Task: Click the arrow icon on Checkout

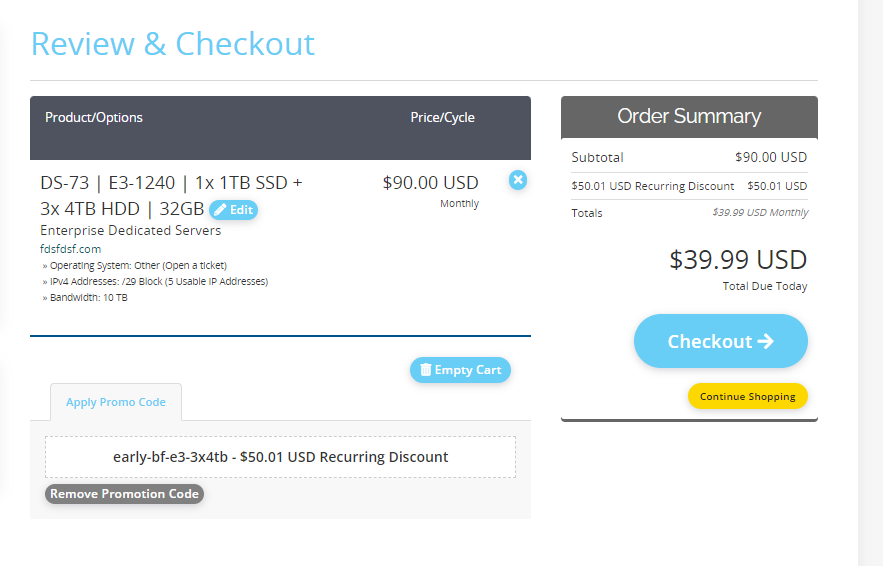Action: click(765, 341)
